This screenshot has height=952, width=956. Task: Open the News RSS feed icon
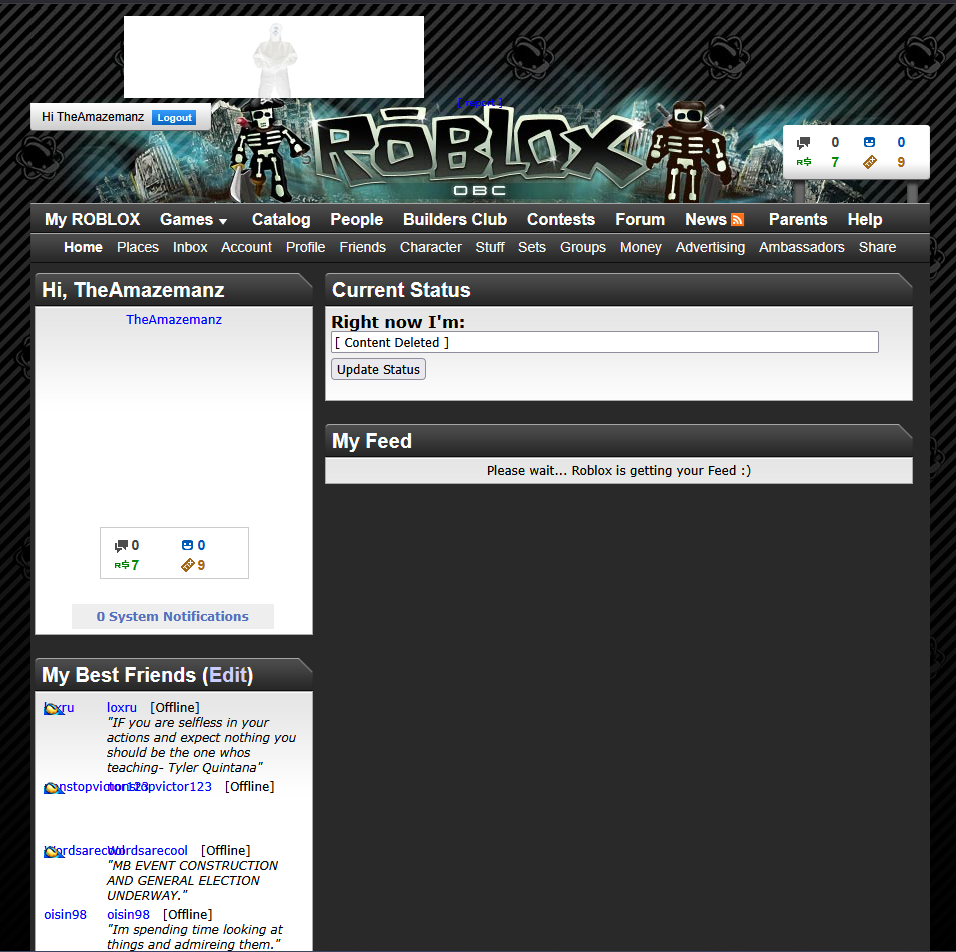click(x=738, y=220)
